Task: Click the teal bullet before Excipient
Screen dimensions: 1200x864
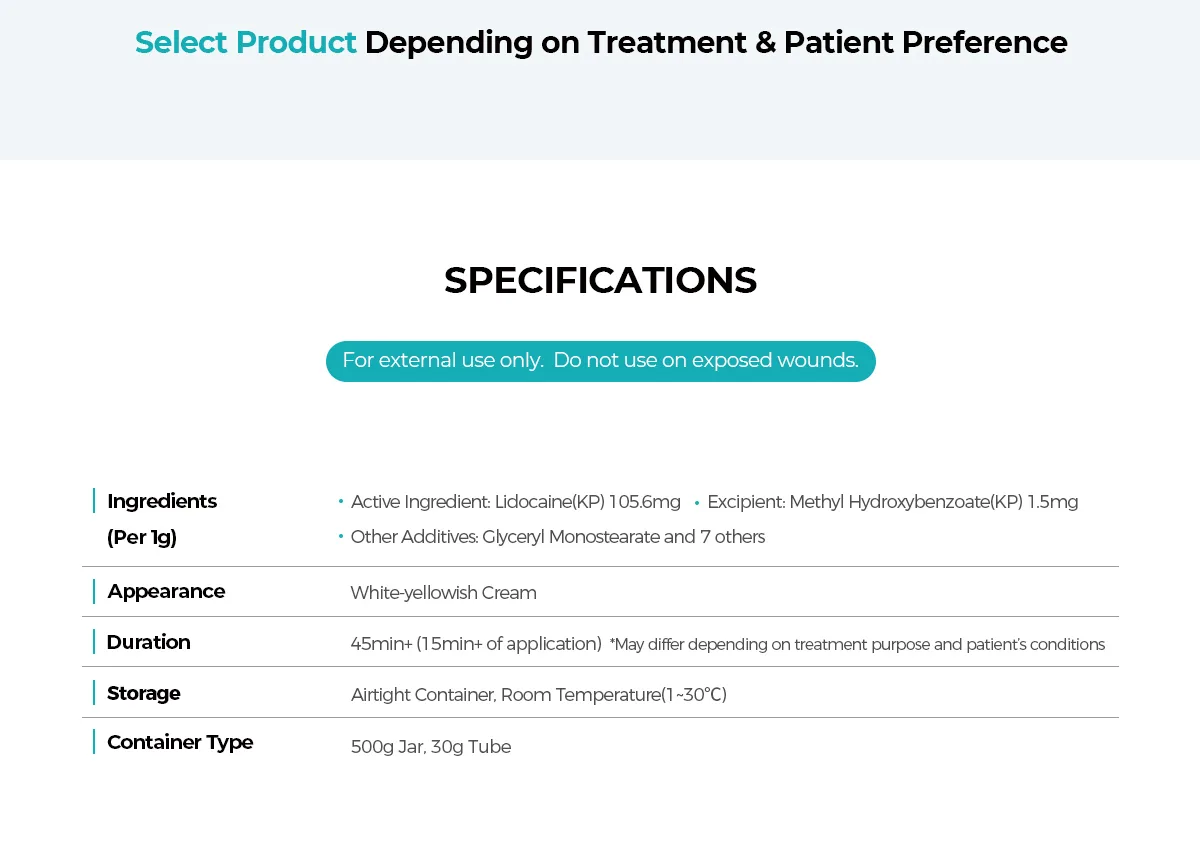Action: [697, 502]
